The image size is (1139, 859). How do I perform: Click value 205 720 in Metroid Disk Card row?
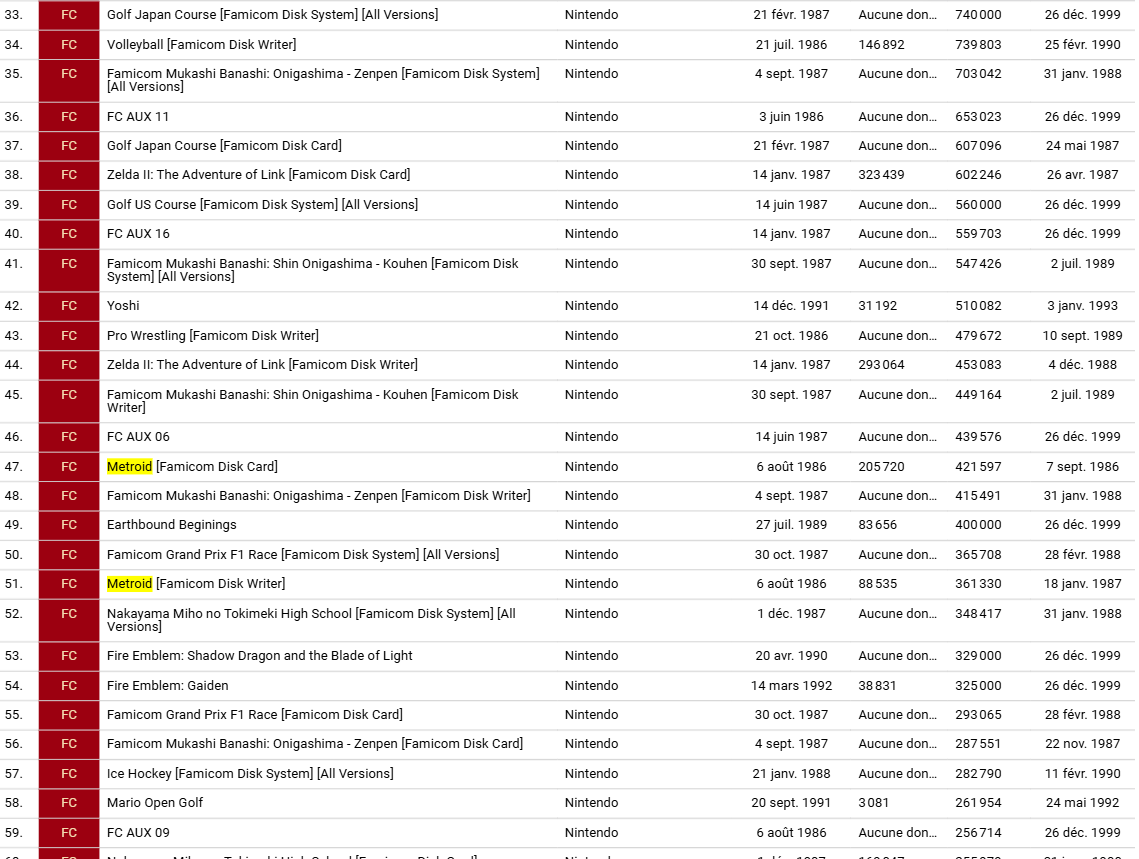pos(881,466)
